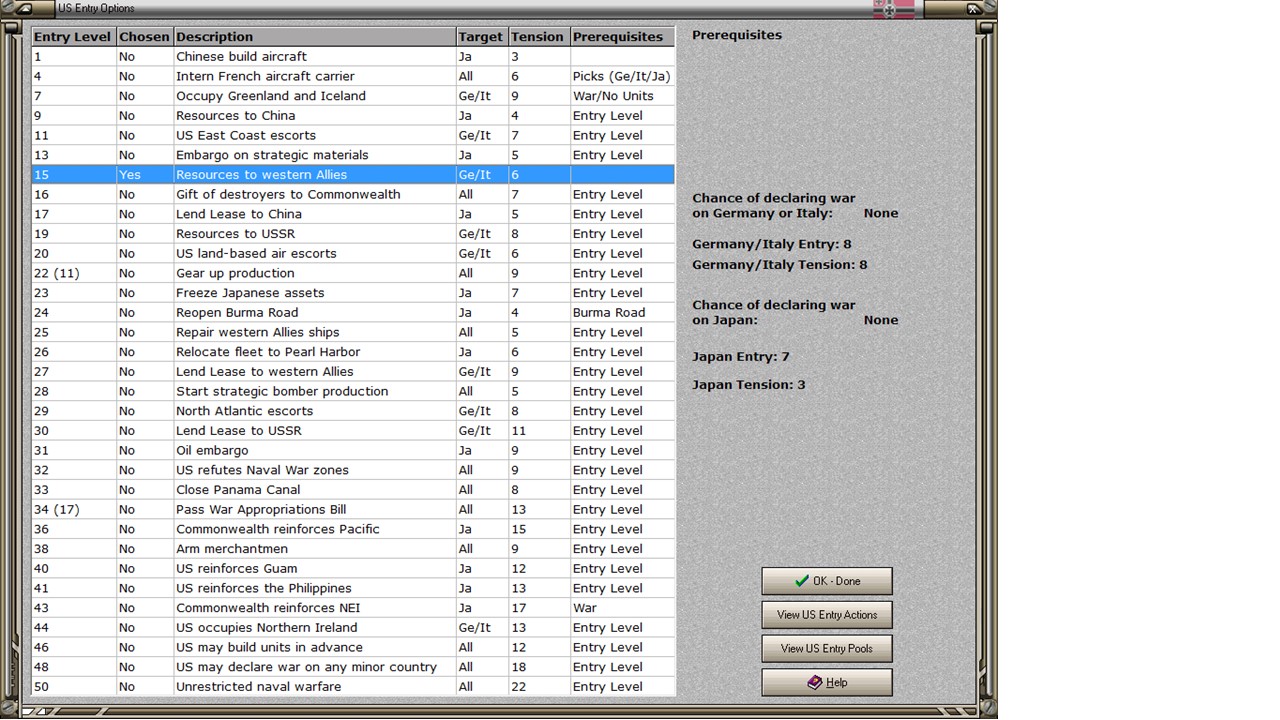Viewport: 1280px width, 720px height.
Task: Select 'Relocate fleet to Pearl Harbor'
Action: pos(353,352)
